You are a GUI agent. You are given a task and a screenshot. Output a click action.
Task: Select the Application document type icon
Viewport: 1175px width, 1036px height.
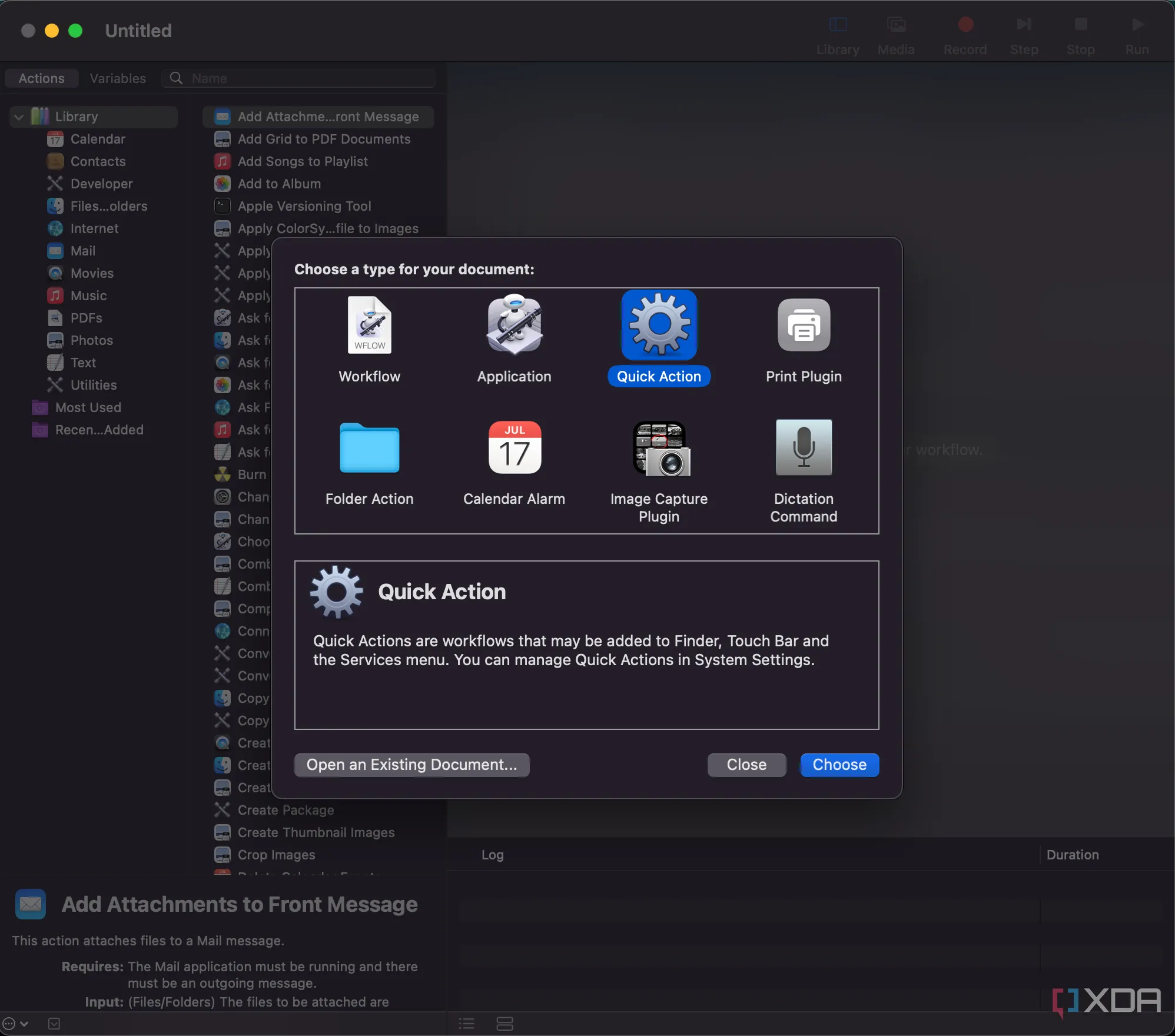click(514, 325)
